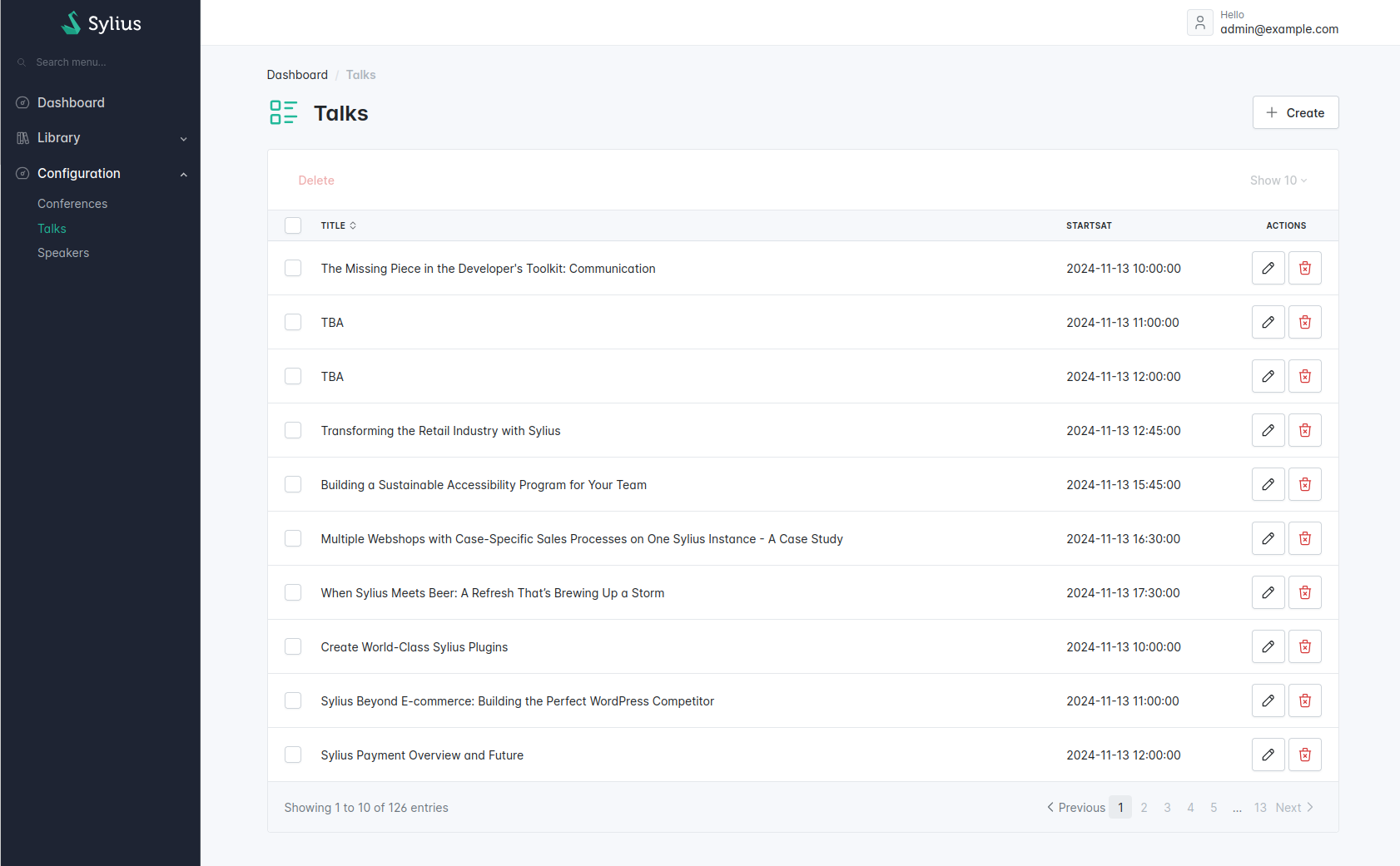This screenshot has height=866, width=1400.
Task: Delete the TBA talk at 12:00:00
Action: tap(1304, 376)
